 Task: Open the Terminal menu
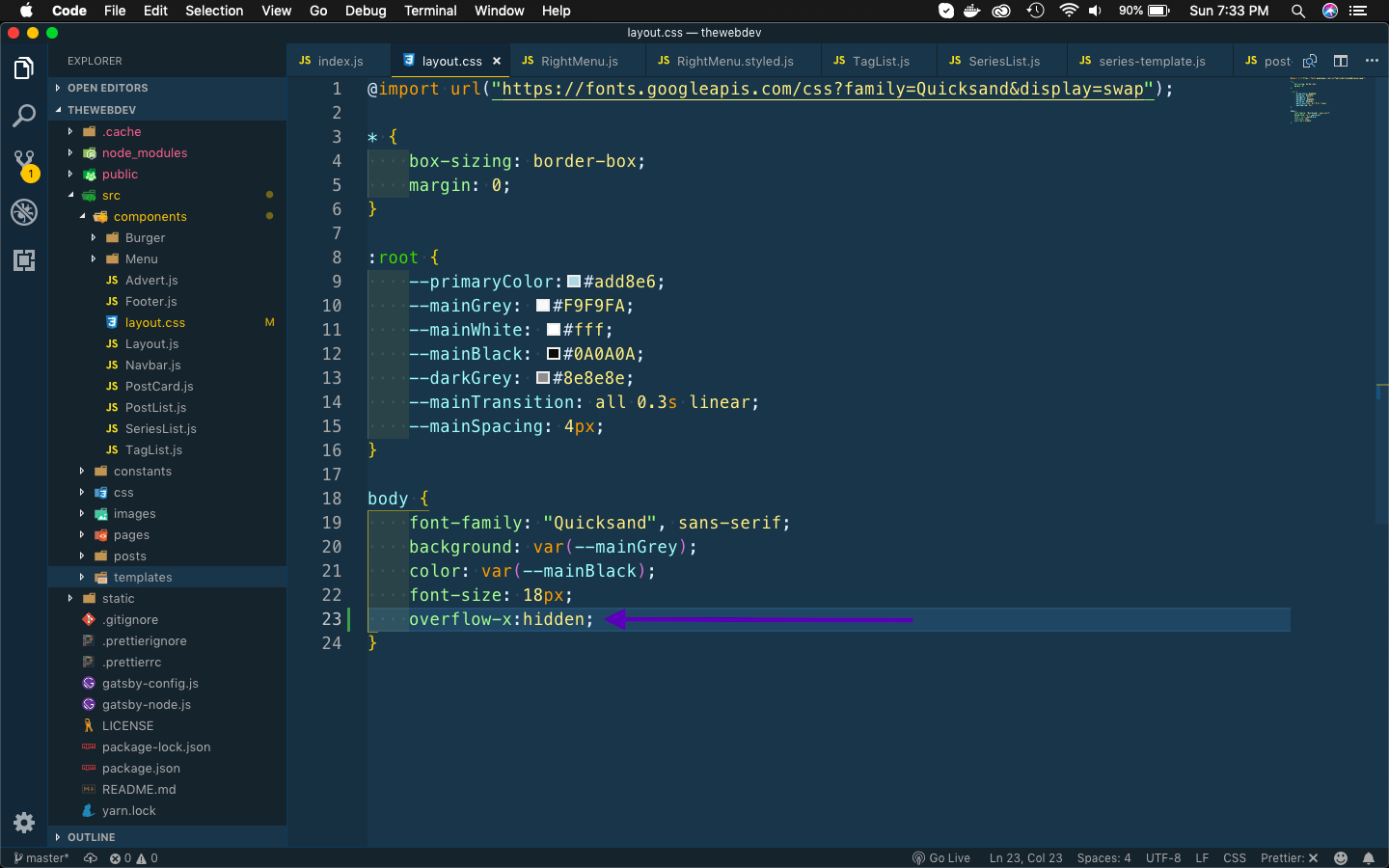(x=430, y=11)
